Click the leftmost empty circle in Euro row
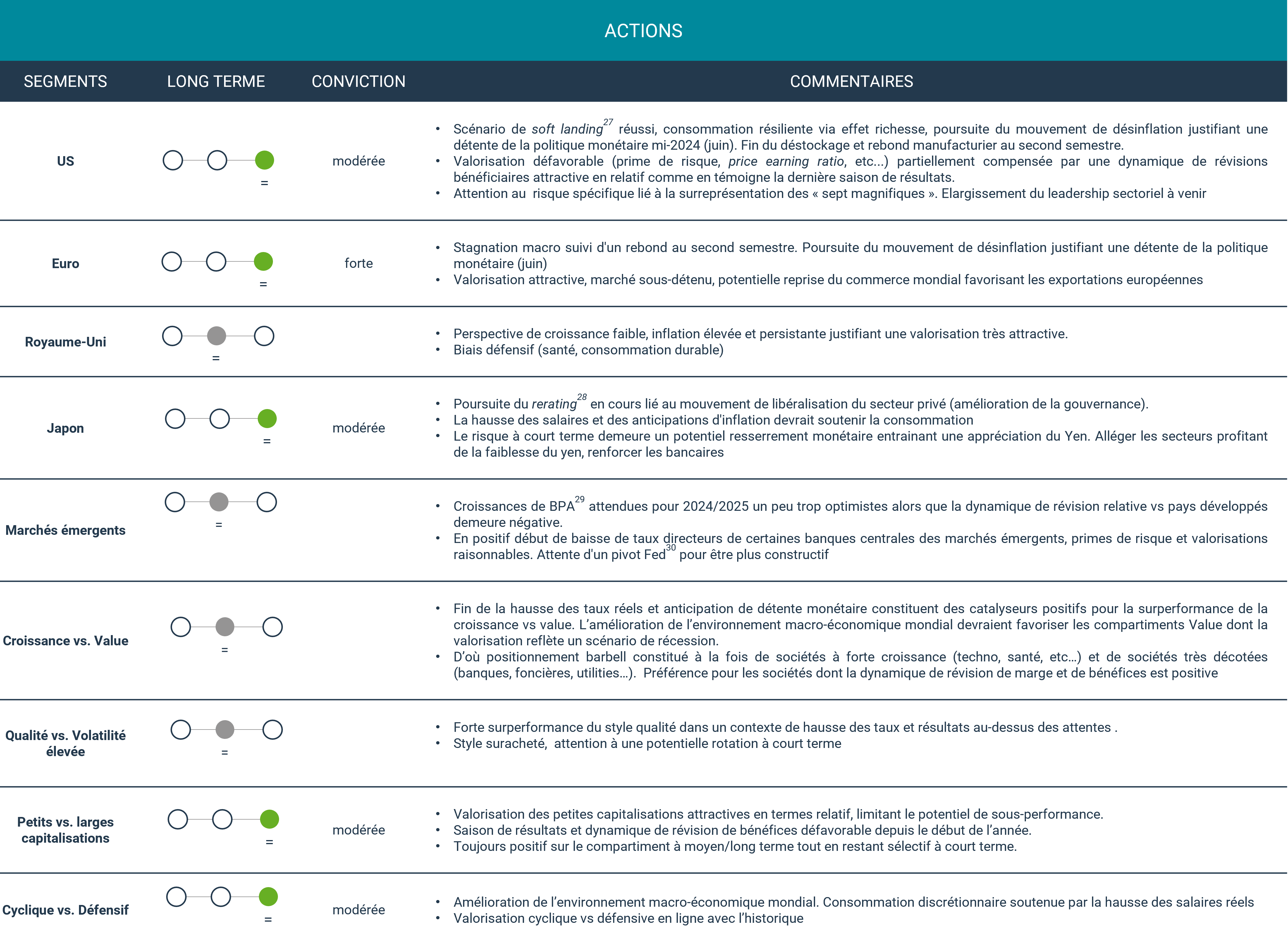 pyautogui.click(x=171, y=262)
